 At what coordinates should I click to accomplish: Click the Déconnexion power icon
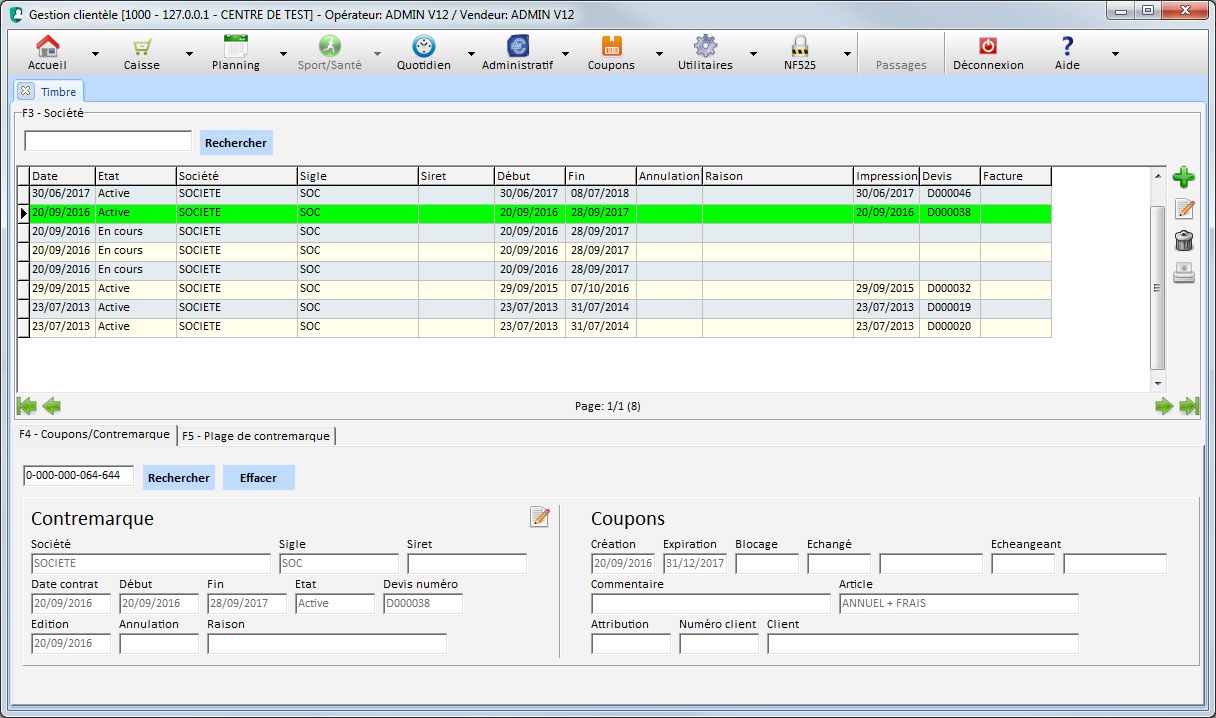(988, 46)
